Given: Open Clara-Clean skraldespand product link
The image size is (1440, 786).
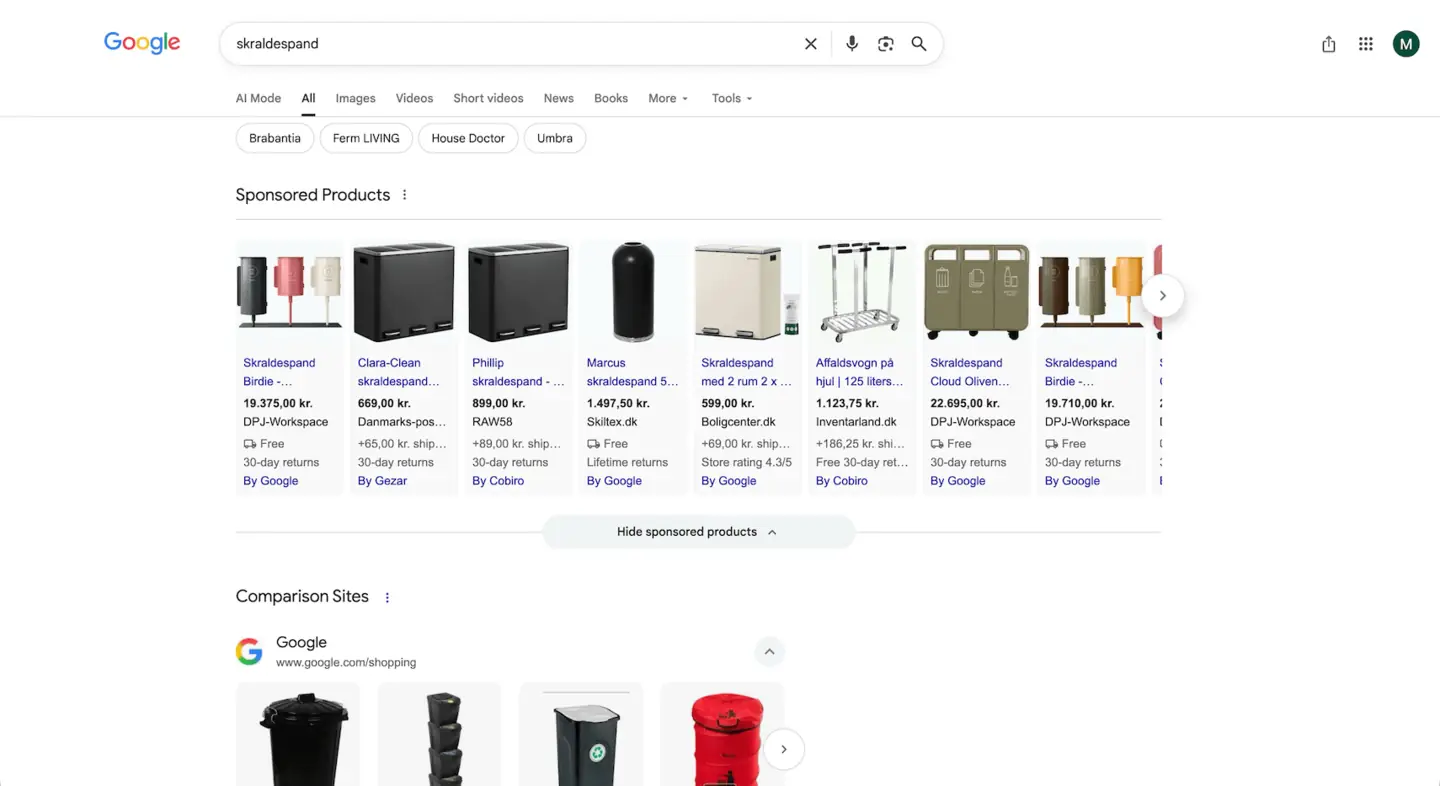Looking at the screenshot, I should 398,372.
